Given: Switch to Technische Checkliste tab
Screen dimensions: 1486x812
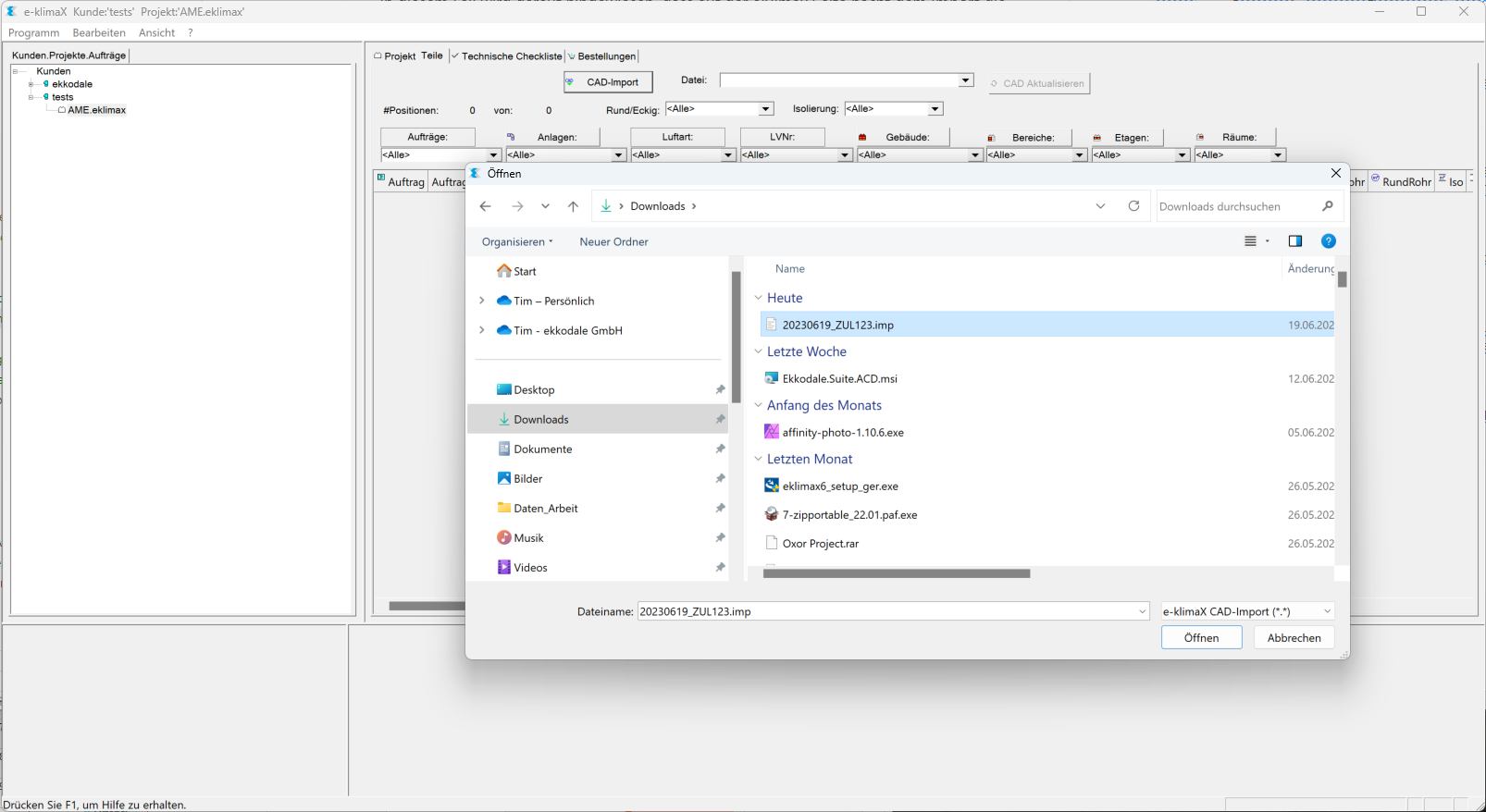Looking at the screenshot, I should (507, 56).
